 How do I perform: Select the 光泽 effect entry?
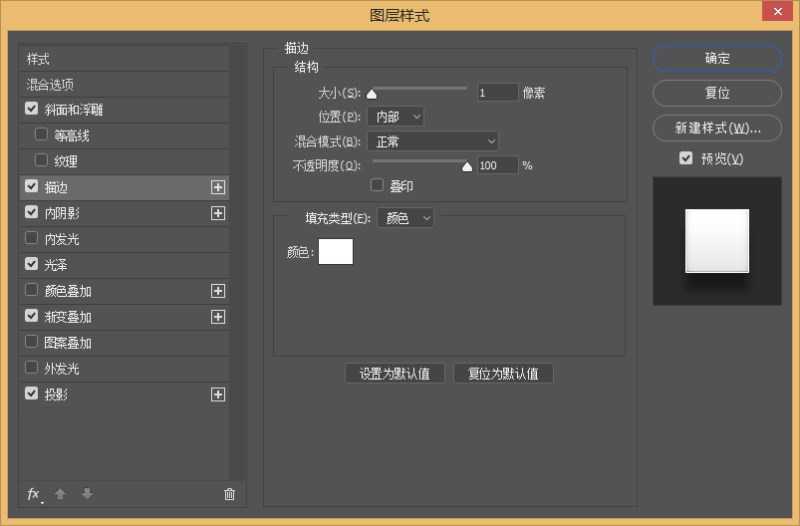tap(56, 265)
